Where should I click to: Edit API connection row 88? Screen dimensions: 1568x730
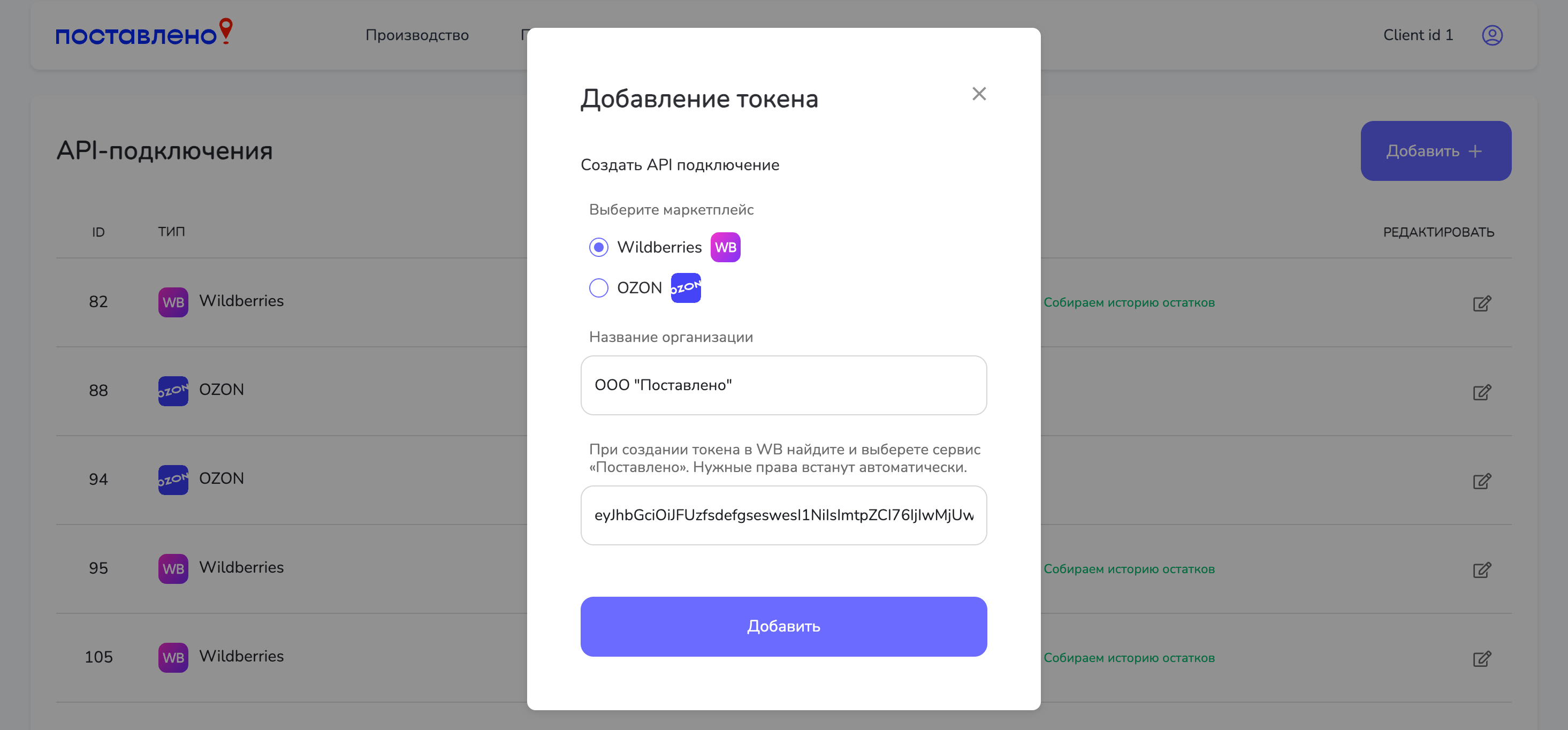(1481, 391)
